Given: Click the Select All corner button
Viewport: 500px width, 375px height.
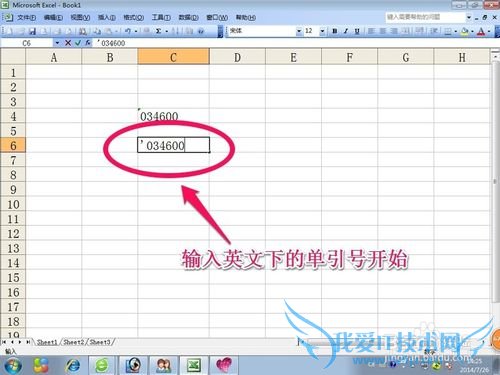Looking at the screenshot, I should (13, 57).
